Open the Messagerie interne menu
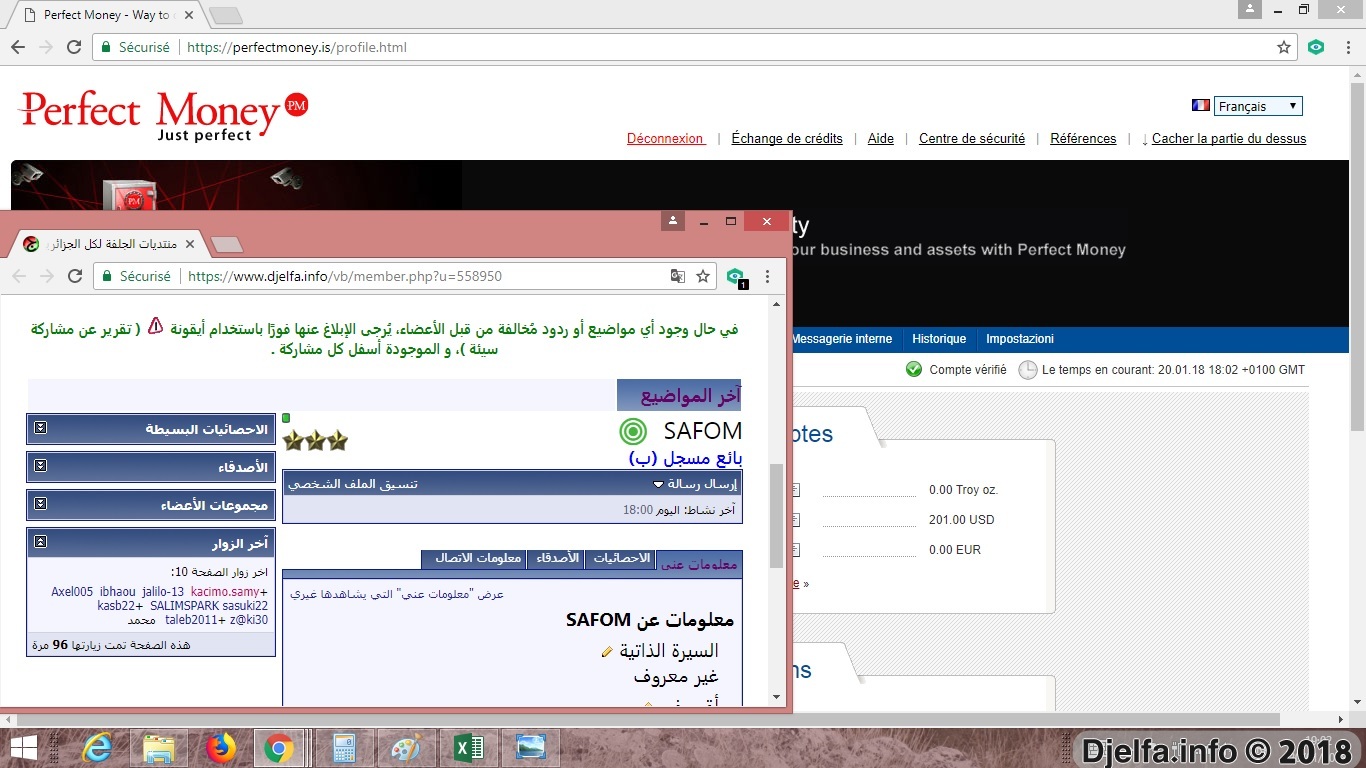Screen dimensions: 1366x768 (x=841, y=339)
